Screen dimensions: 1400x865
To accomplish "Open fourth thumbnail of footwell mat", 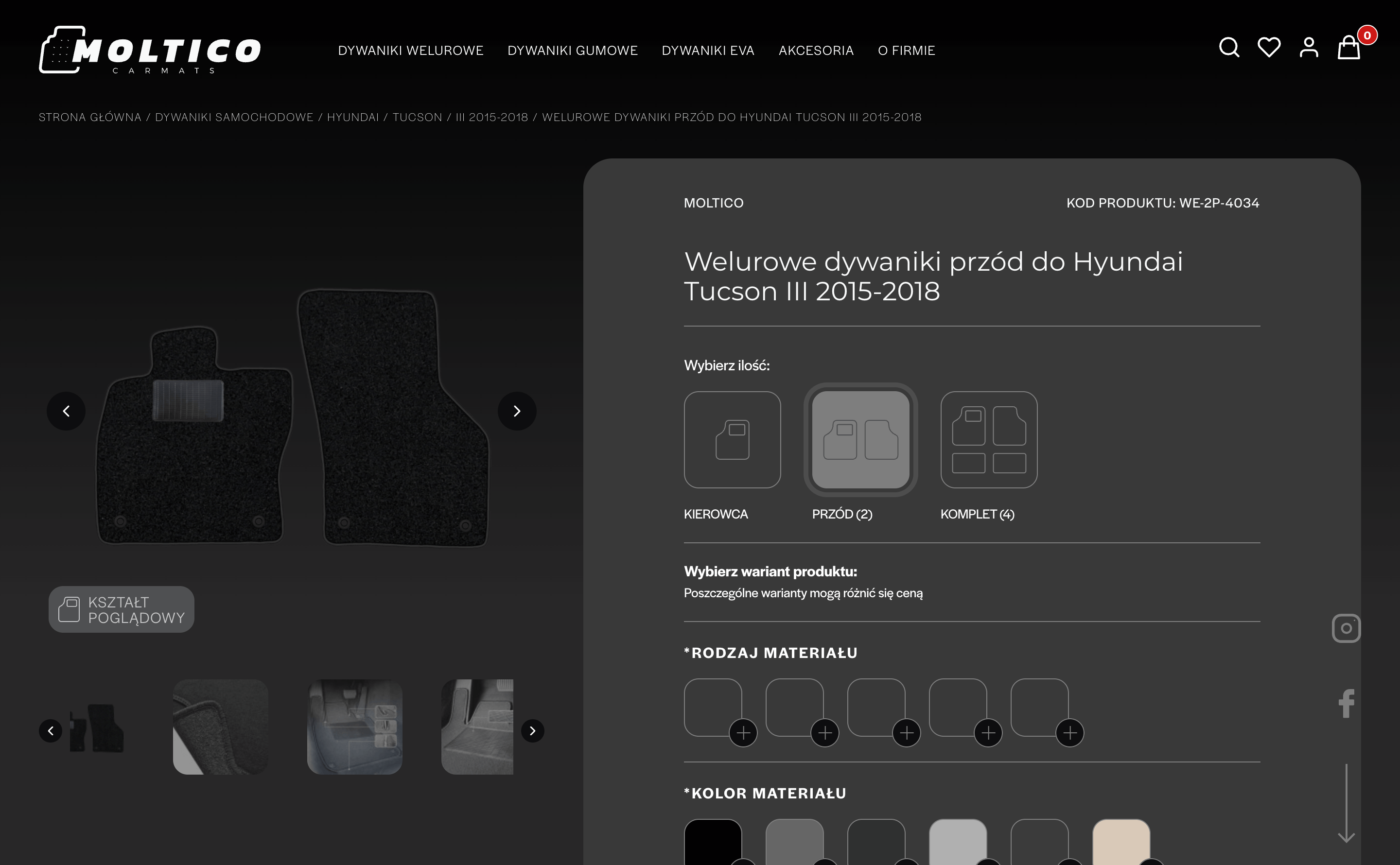I will click(x=477, y=727).
